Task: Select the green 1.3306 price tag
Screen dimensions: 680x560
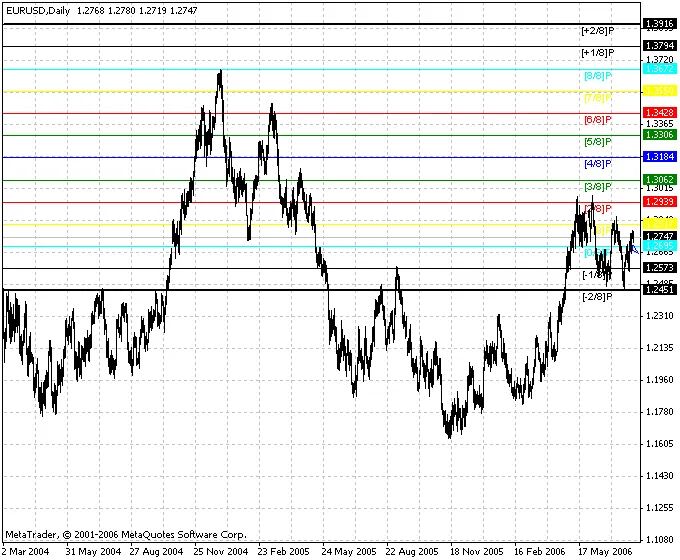Action: coord(659,134)
